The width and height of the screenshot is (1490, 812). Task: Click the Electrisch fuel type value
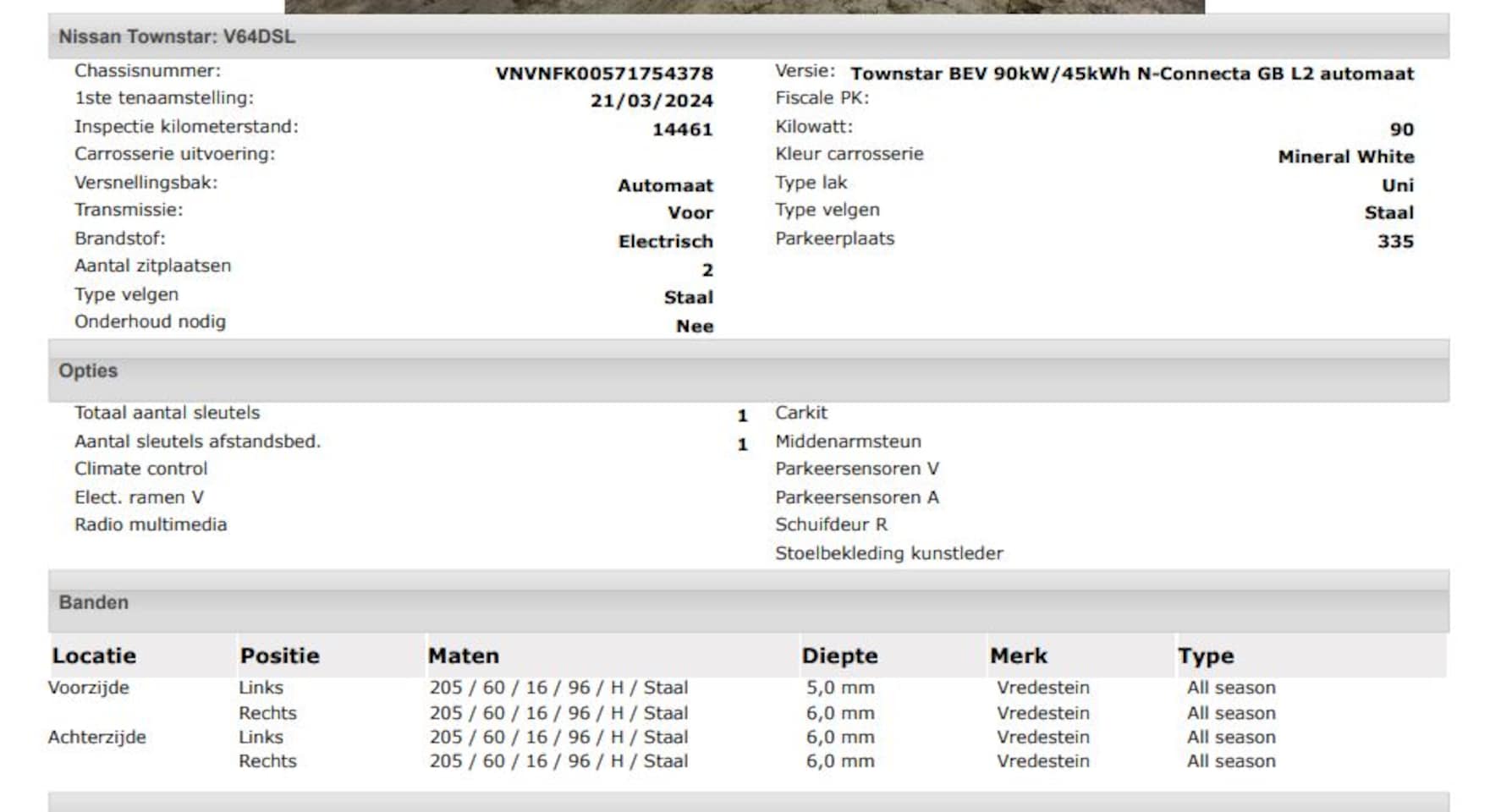pos(665,242)
